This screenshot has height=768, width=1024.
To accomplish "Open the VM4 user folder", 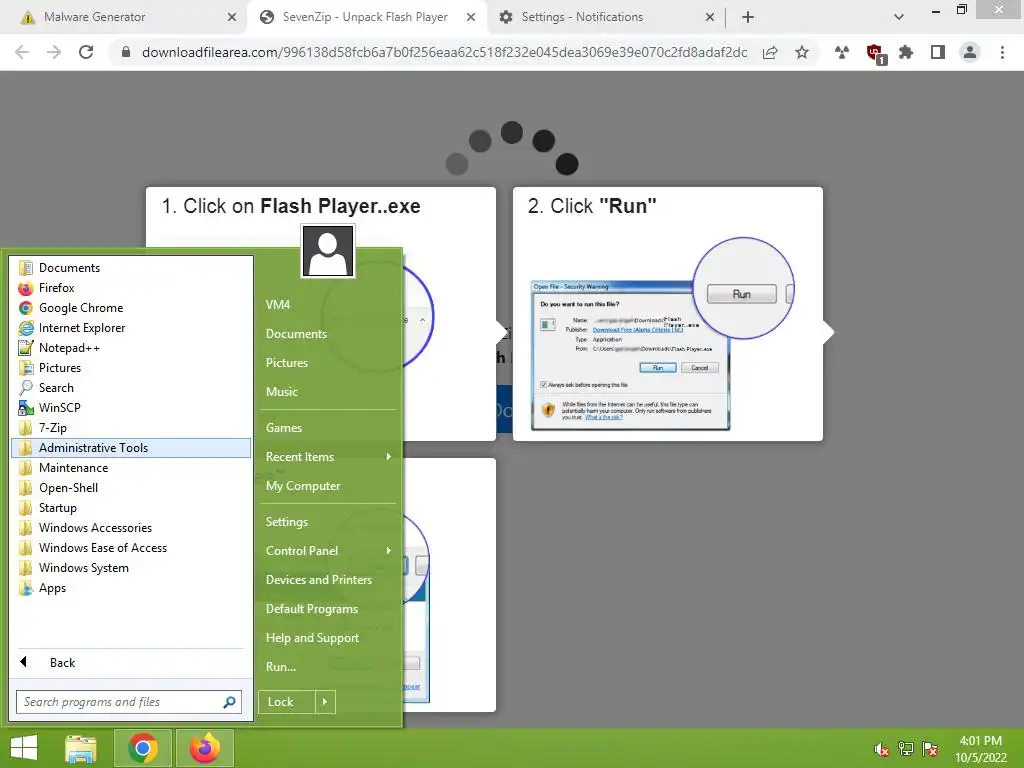I will tap(328, 305).
